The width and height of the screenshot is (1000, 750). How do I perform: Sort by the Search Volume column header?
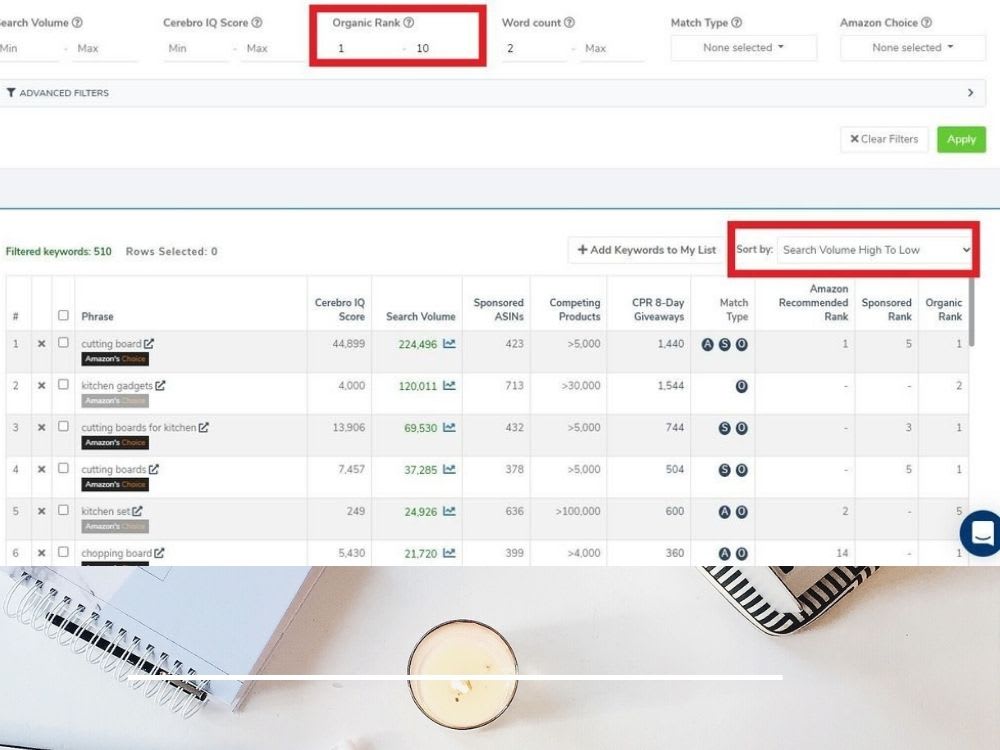(420, 316)
